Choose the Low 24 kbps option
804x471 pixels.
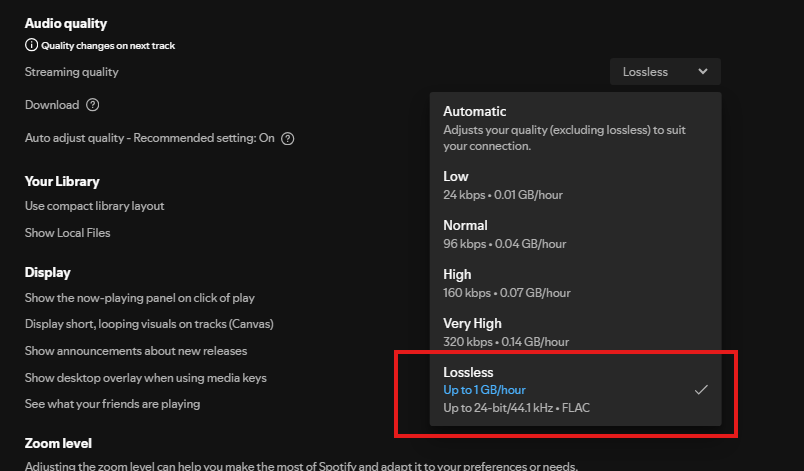[x=575, y=186]
